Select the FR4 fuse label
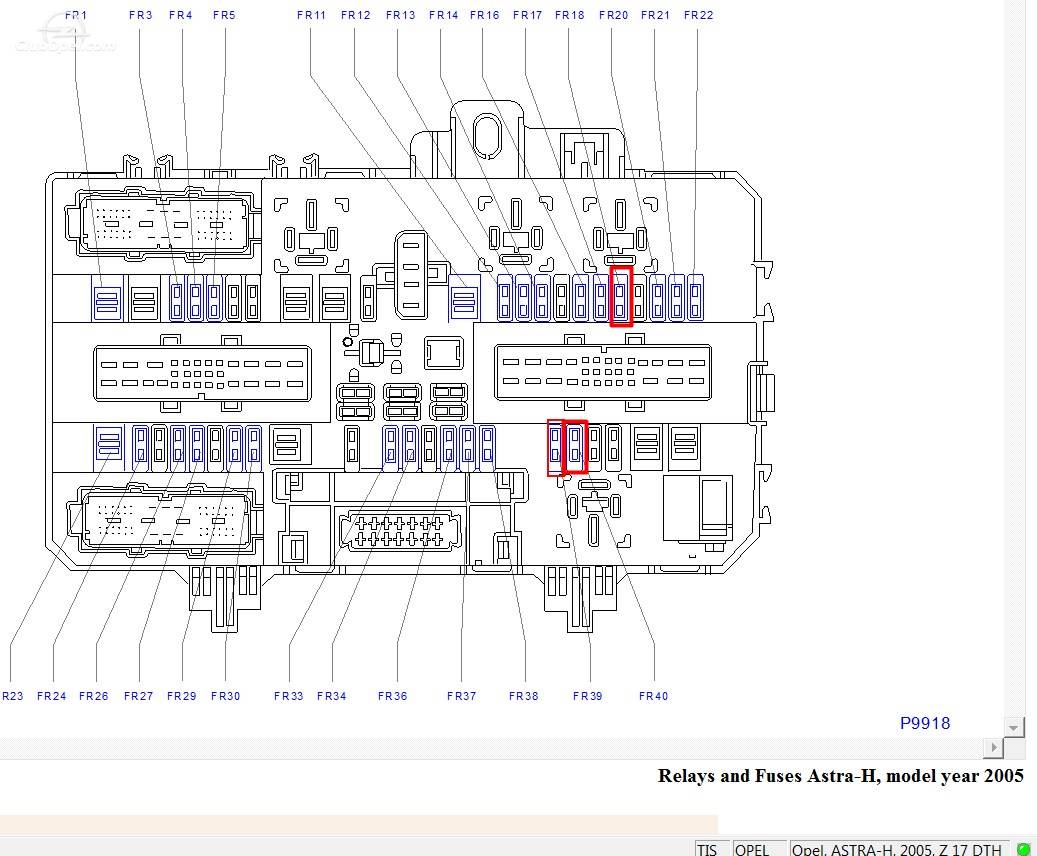Viewport: 1037px width, 856px height. [181, 15]
